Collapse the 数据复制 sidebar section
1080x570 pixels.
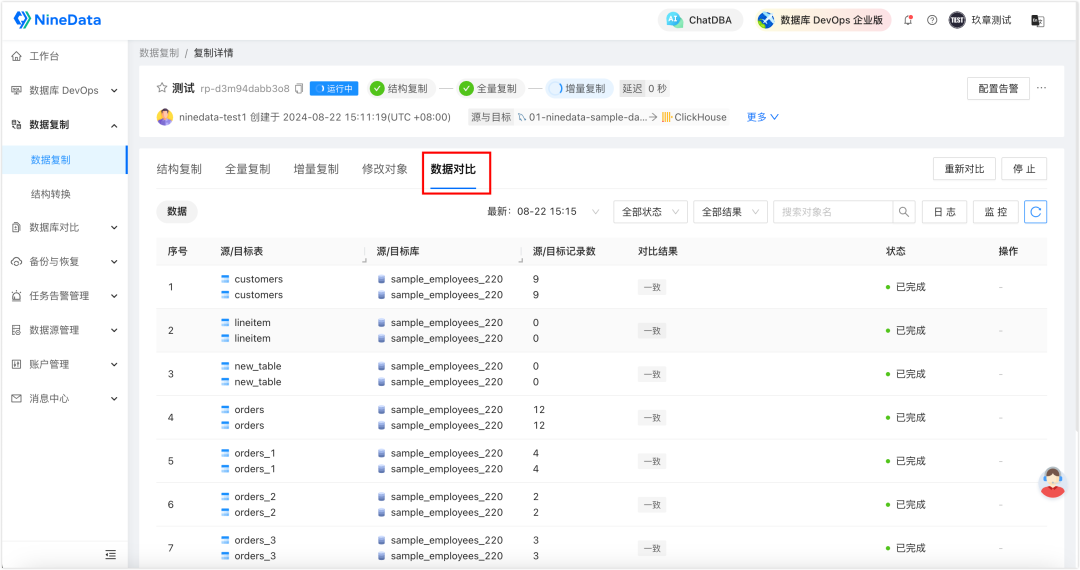pyautogui.click(x=64, y=125)
